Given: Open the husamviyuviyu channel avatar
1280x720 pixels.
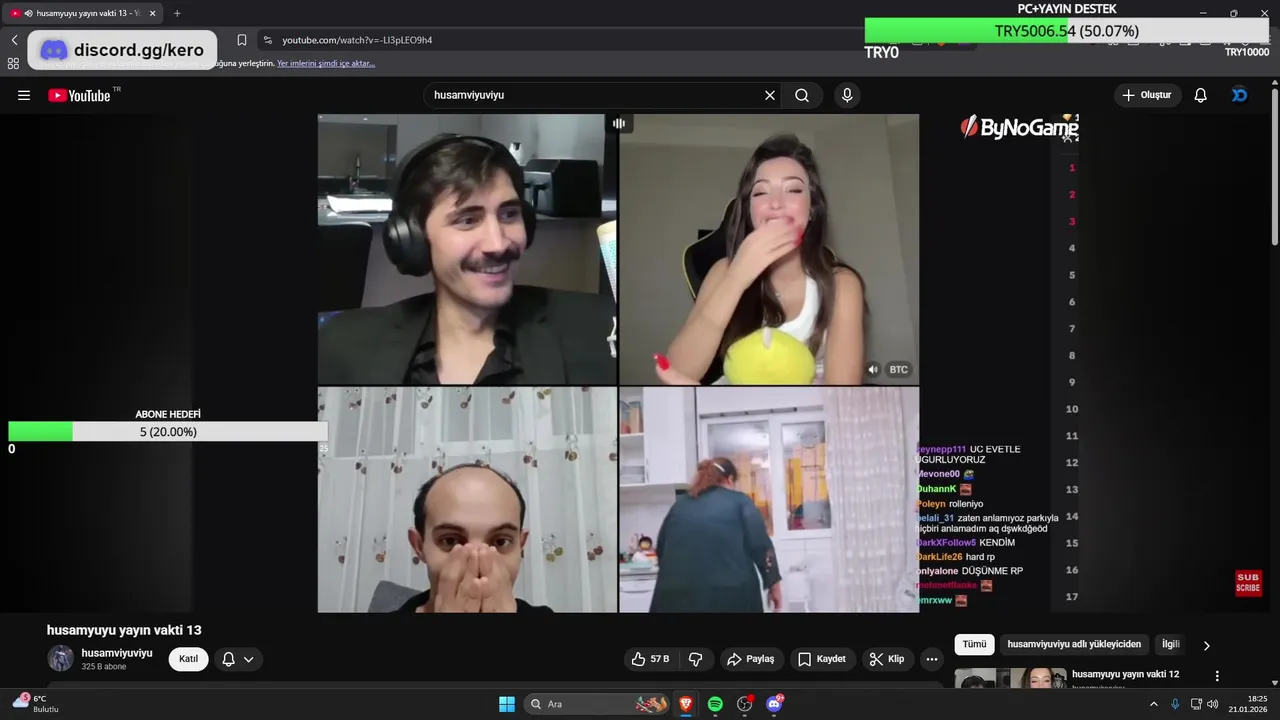Looking at the screenshot, I should (61, 658).
